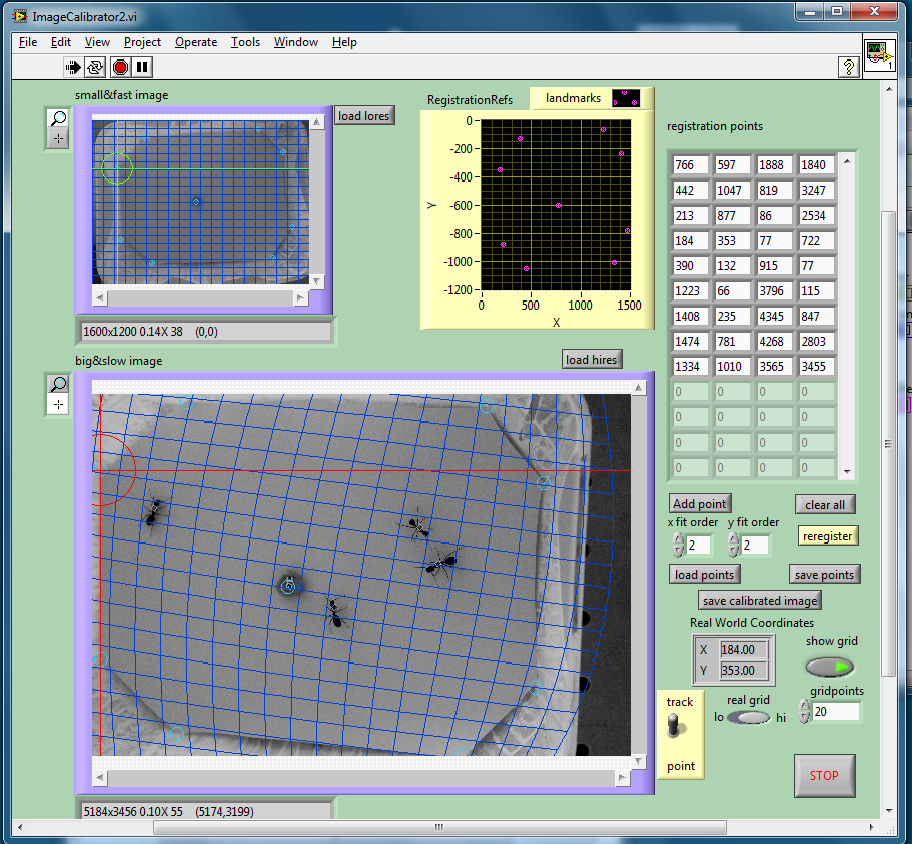Toggle the show grid switch
The width and height of the screenshot is (912, 844).
click(831, 665)
